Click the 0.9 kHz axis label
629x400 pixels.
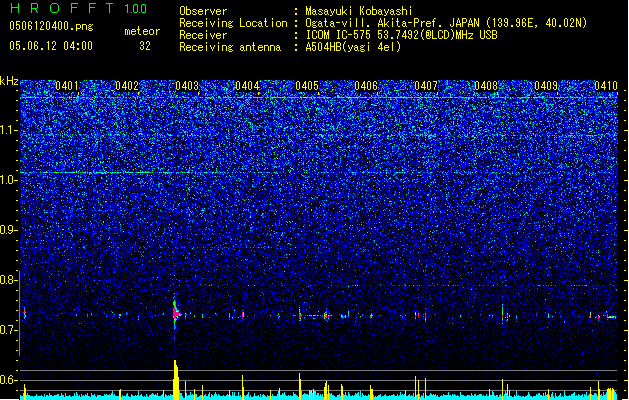point(9,230)
